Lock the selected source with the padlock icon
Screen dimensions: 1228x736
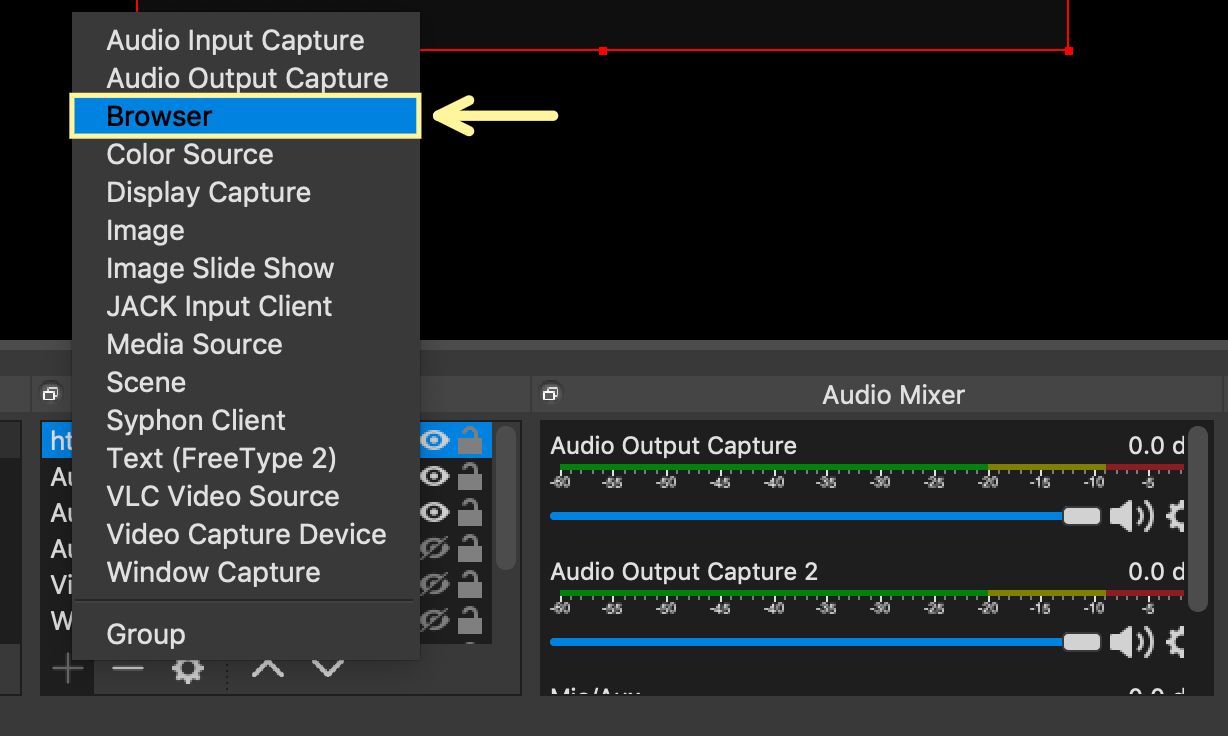(469, 439)
